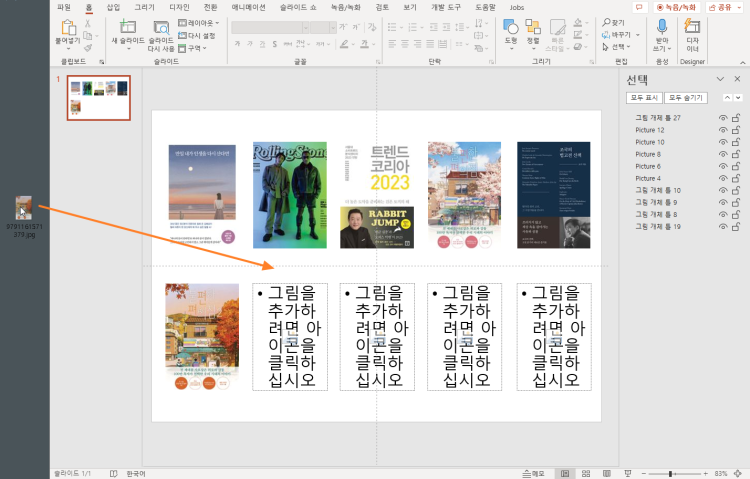Fit slide to current window icon
Viewport: 750px width, 479px height.
point(738,473)
